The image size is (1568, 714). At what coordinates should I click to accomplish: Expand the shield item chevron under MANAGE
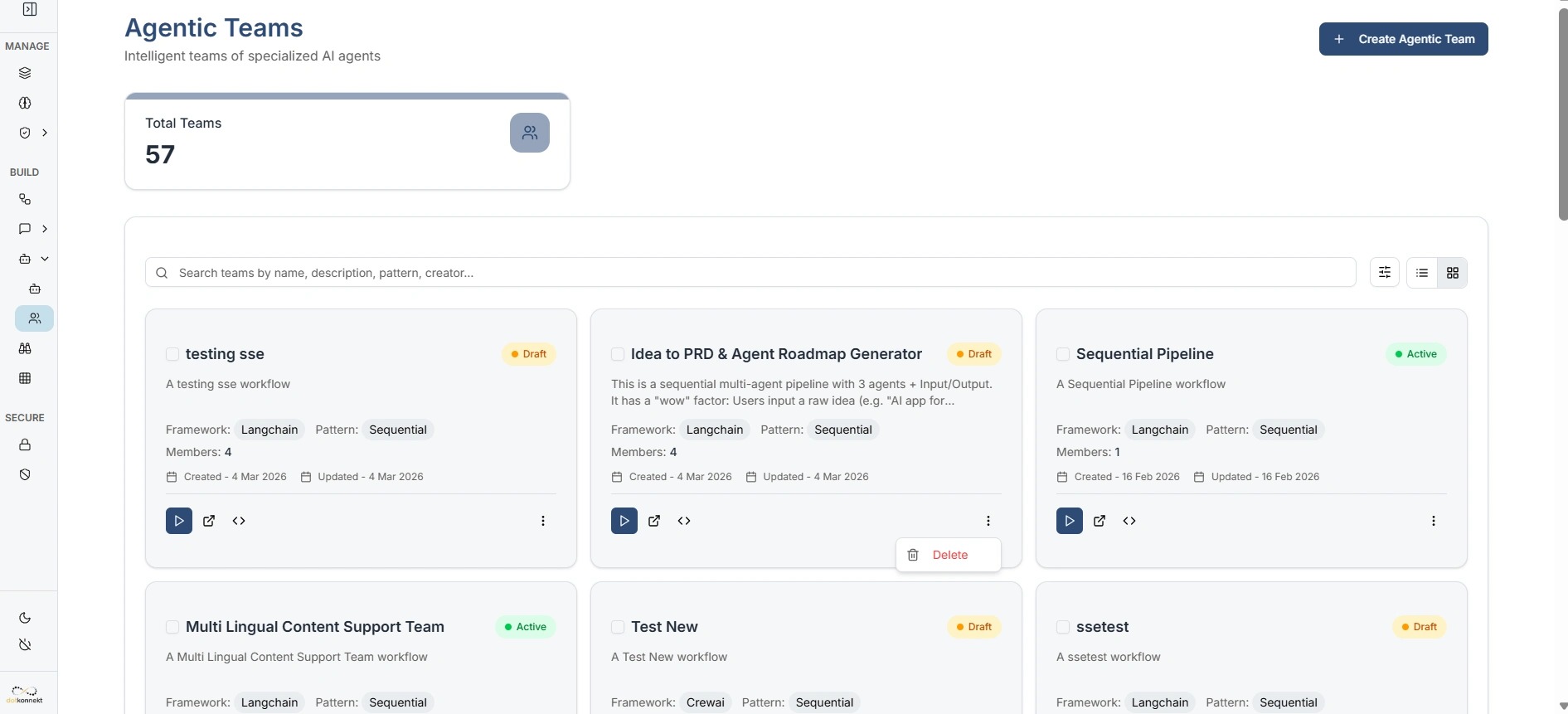(x=45, y=133)
